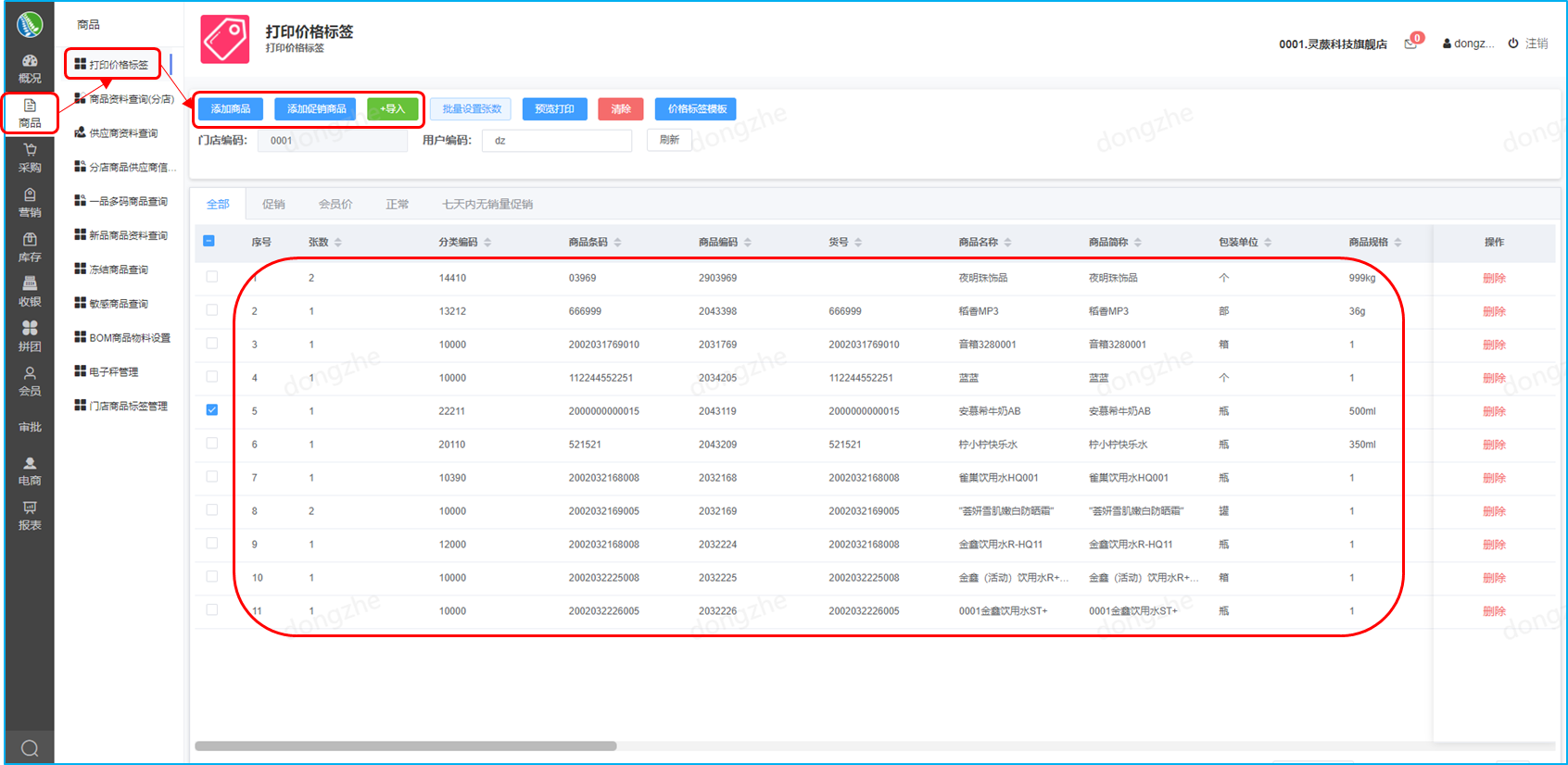Open the mail notification icon with badge
Image resolution: width=1568 pixels, height=765 pixels.
pos(1410,44)
